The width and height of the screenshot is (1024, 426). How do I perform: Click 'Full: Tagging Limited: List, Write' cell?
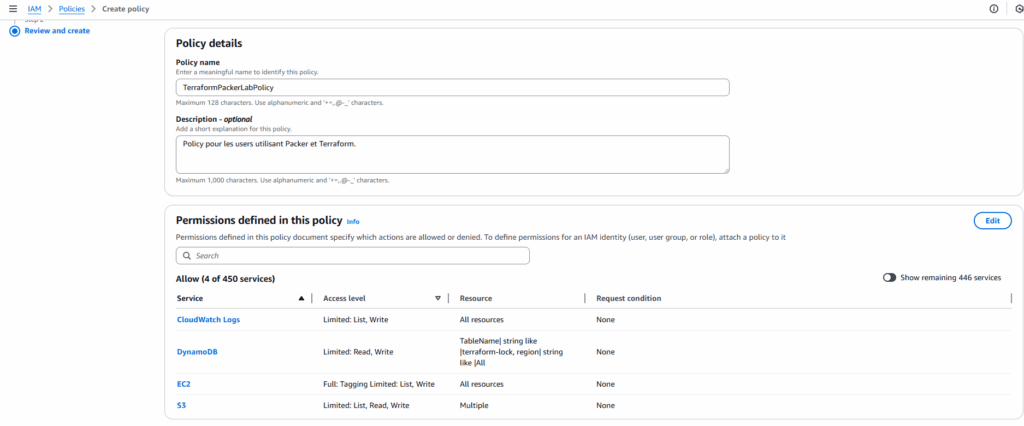379,384
